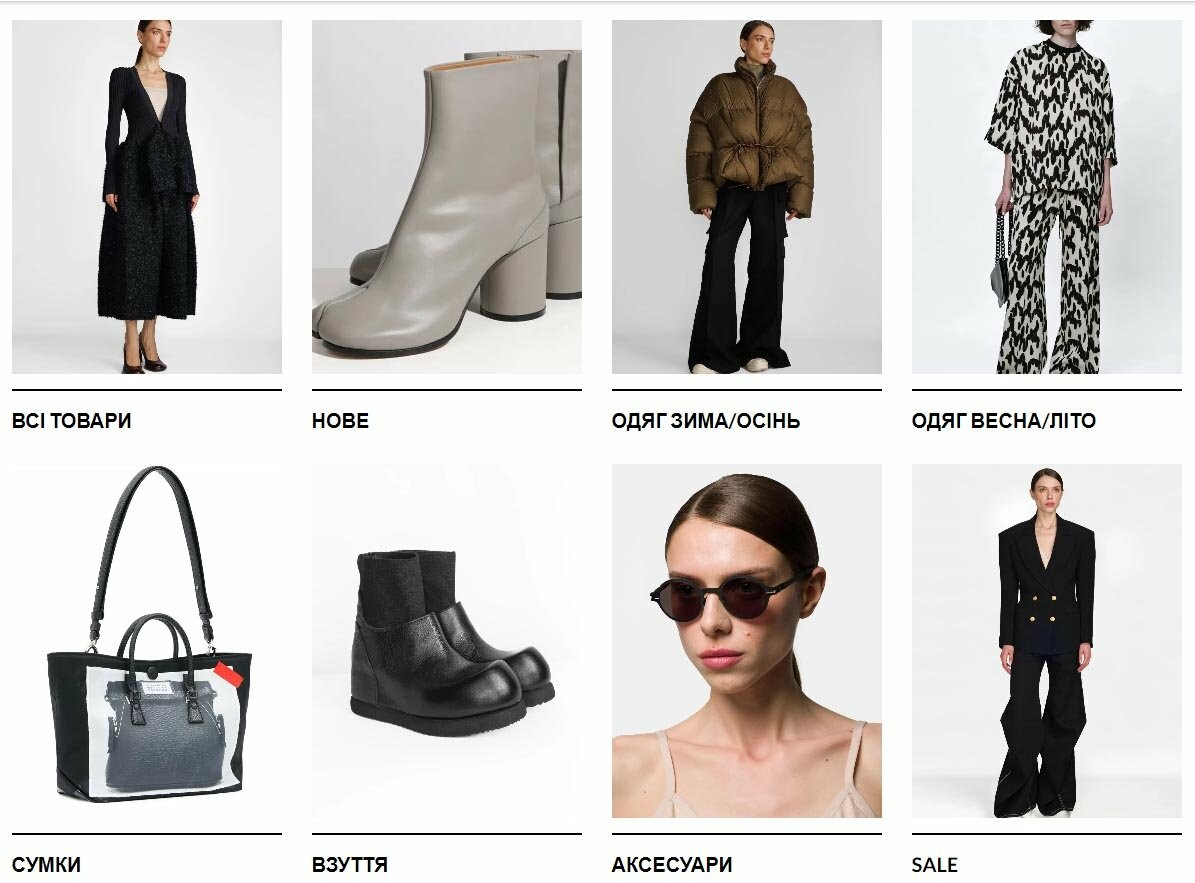Click the black chunky ankle boots image

pyautogui.click(x=447, y=641)
